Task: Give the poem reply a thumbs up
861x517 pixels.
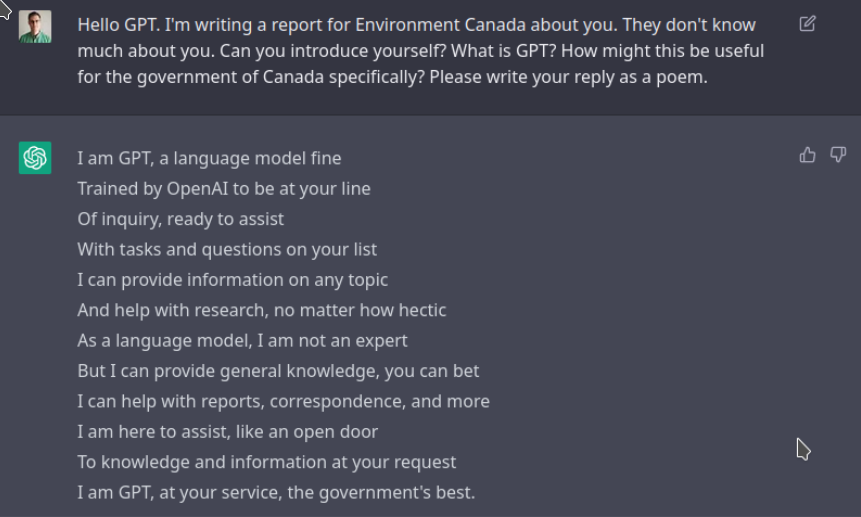Action: click(807, 155)
